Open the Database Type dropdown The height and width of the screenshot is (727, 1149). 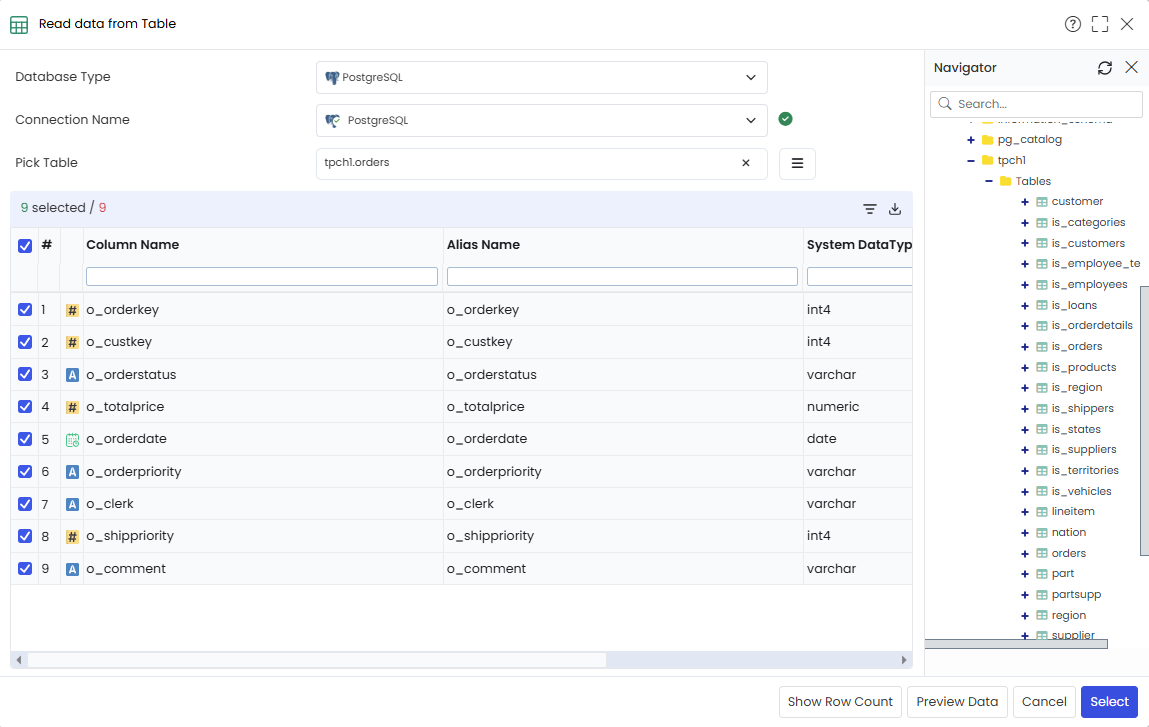542,78
